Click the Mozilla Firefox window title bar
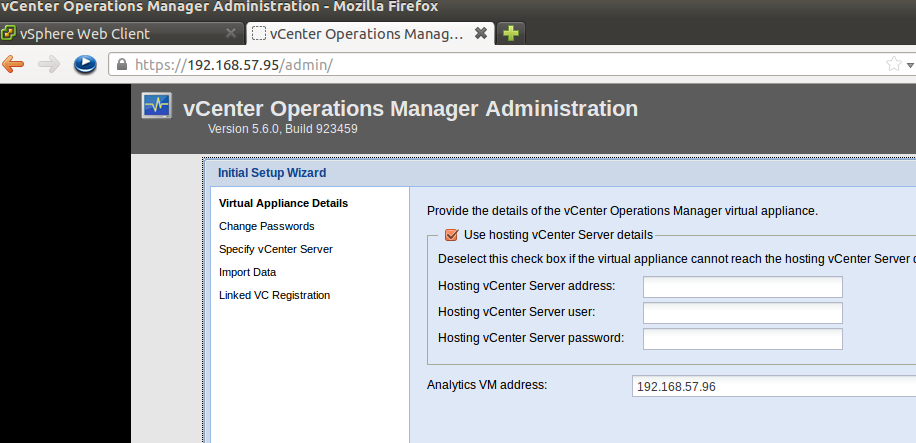916x443 pixels. pos(458,8)
